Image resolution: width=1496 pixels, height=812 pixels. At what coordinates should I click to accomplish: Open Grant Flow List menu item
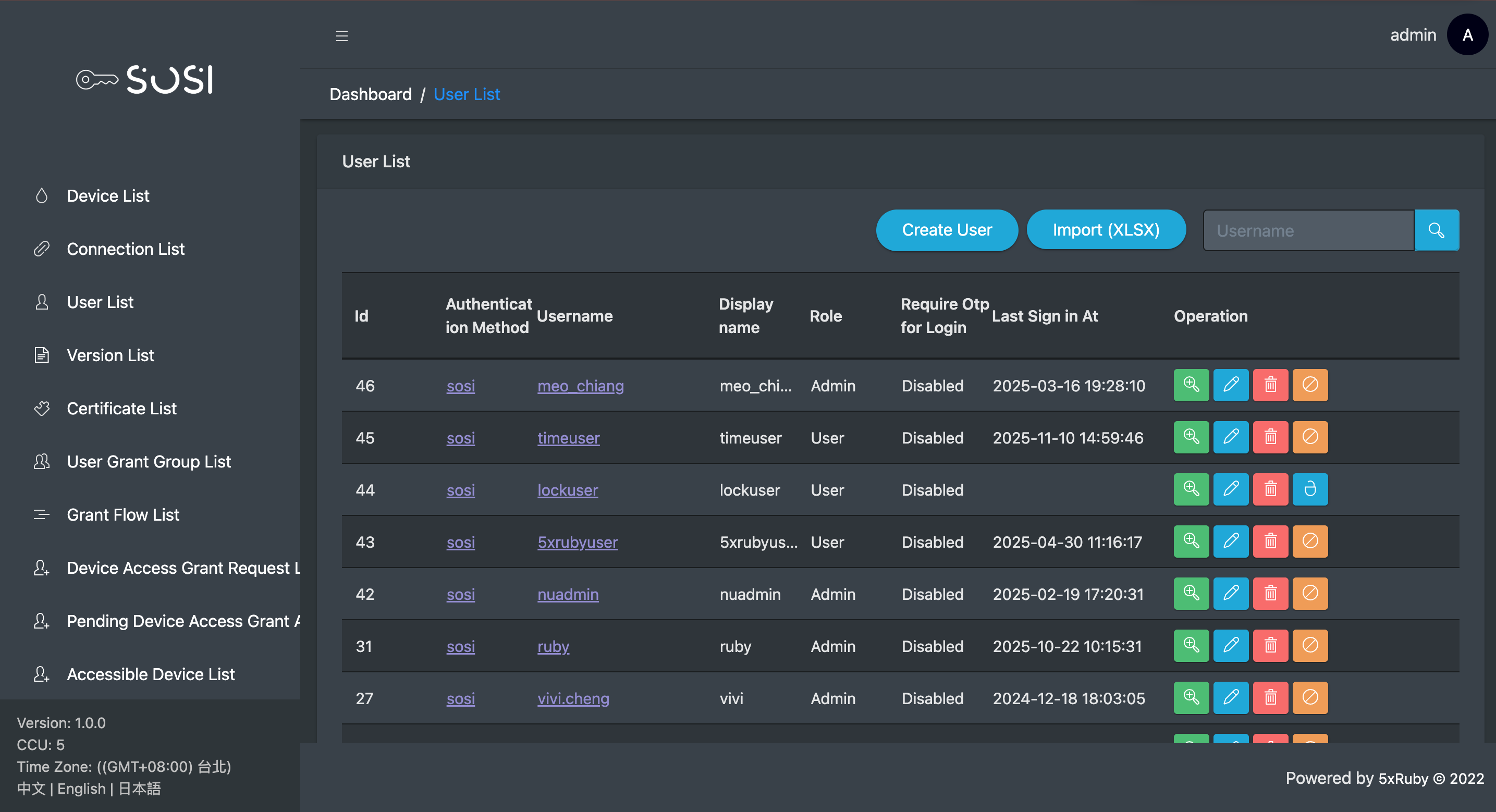[123, 514]
